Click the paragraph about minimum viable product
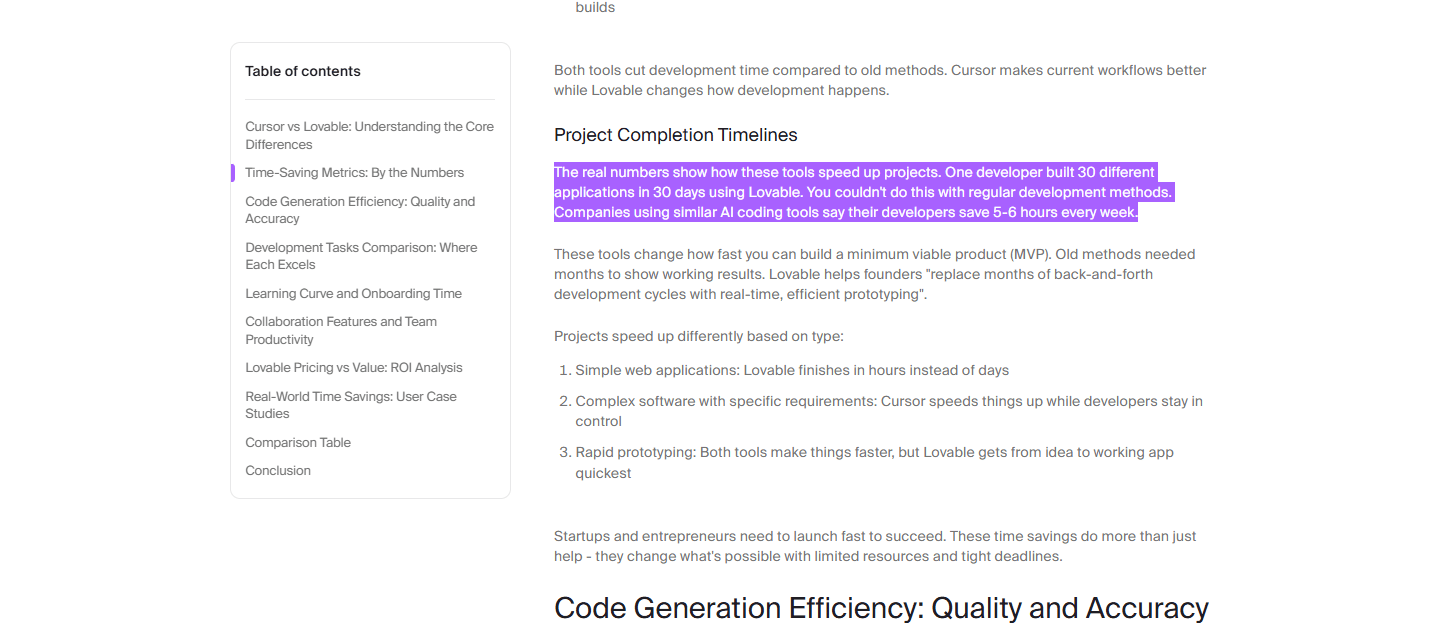Image resolution: width=1442 pixels, height=632 pixels. [x=875, y=274]
